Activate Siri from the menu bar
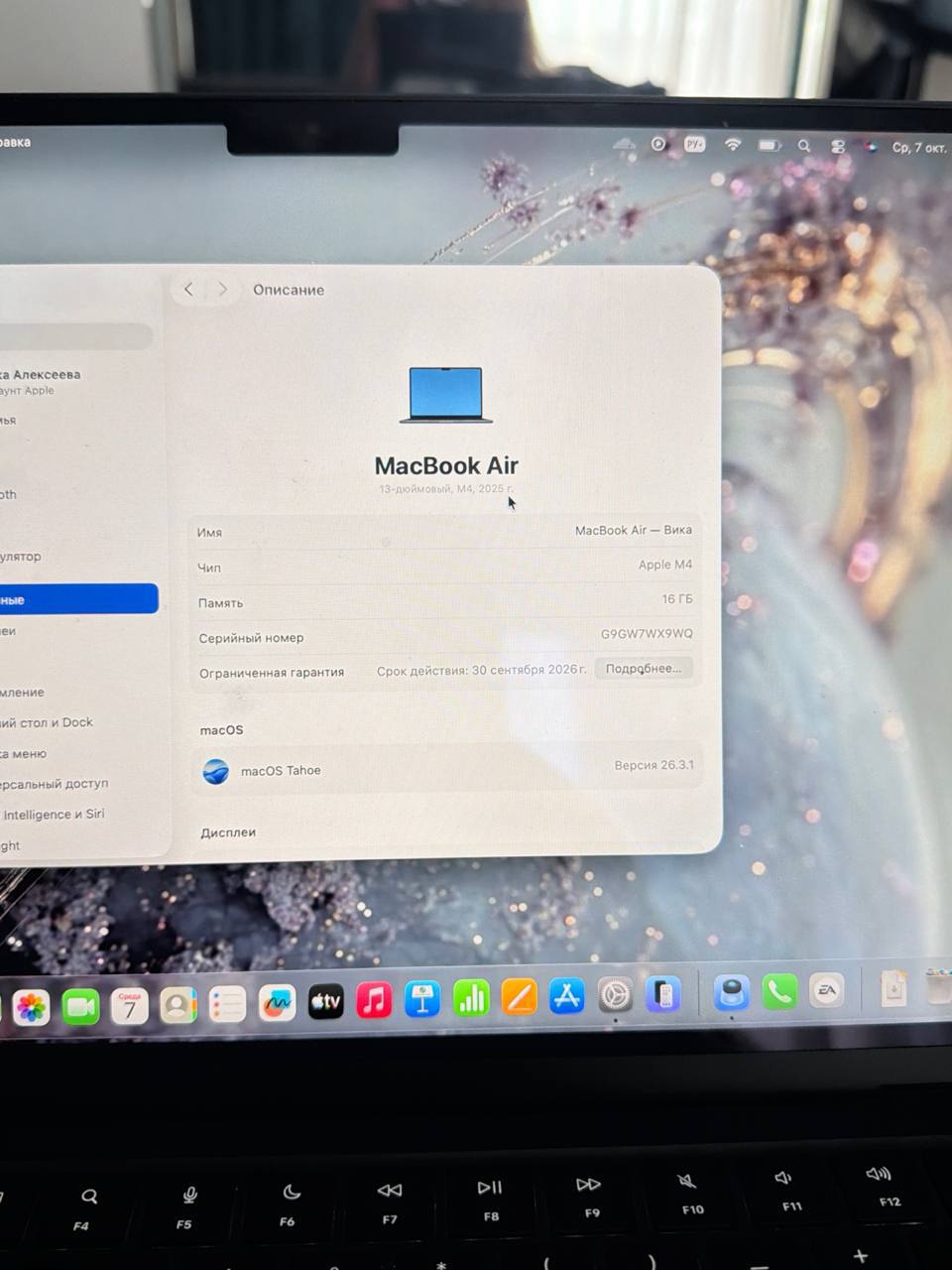Image resolution: width=952 pixels, height=1270 pixels. (x=871, y=147)
